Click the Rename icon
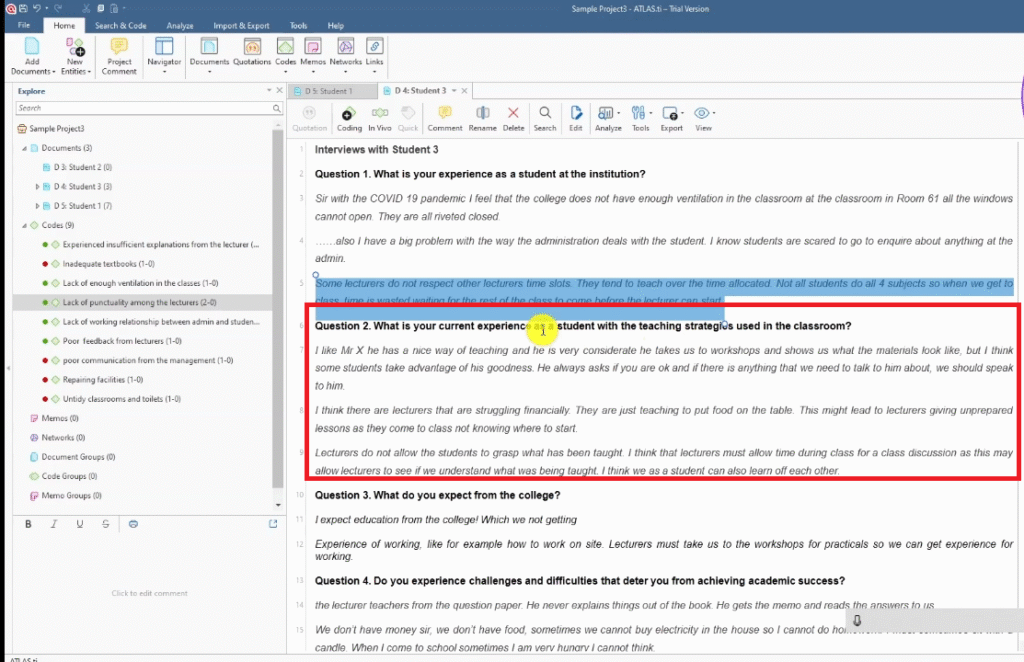 [482, 118]
